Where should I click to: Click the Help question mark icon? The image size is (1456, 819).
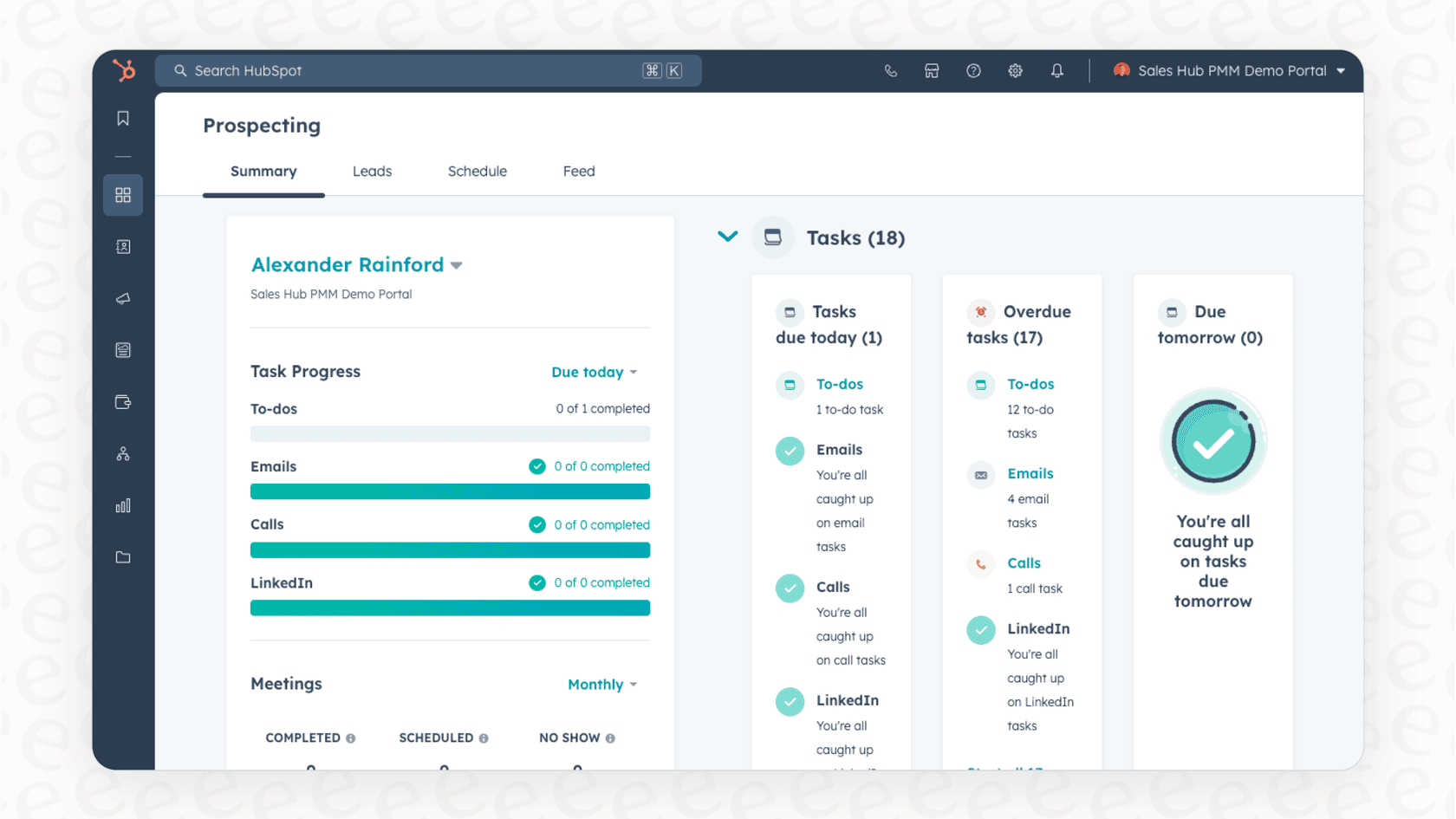tap(973, 70)
